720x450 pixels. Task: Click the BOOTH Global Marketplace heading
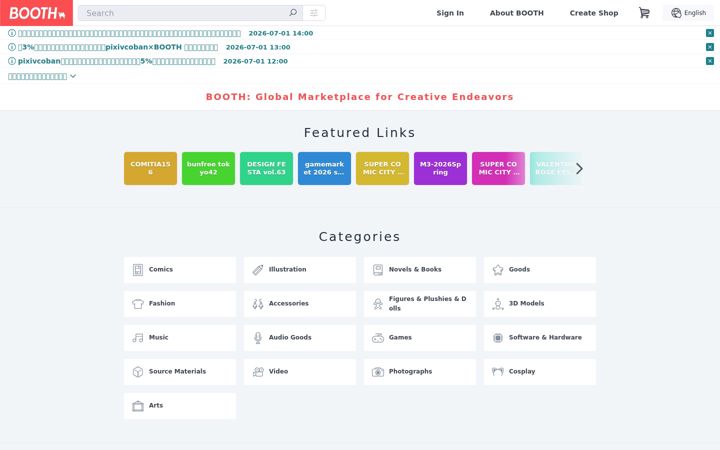click(360, 97)
